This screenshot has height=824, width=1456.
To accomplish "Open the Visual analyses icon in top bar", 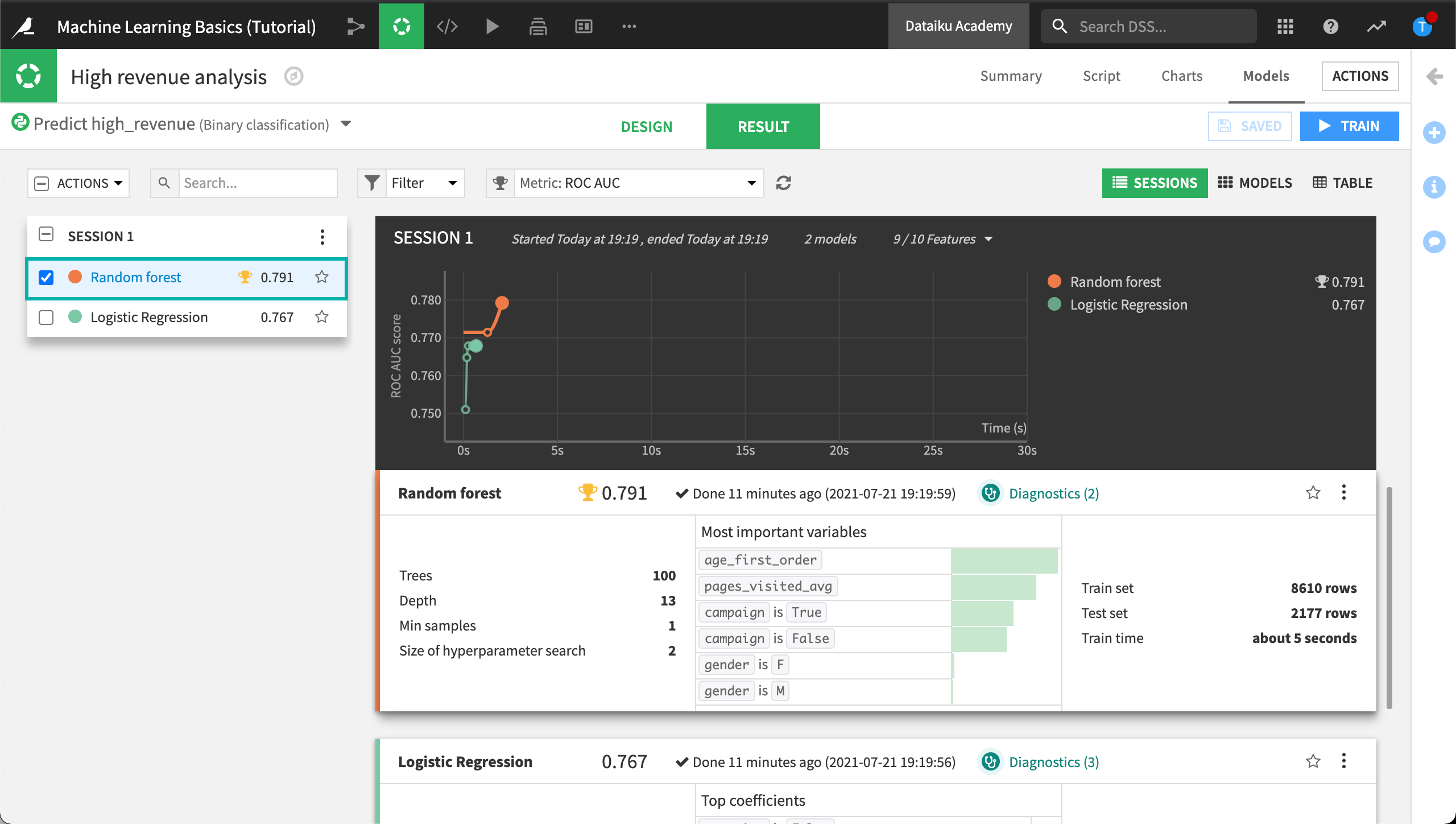I will pyautogui.click(x=402, y=26).
